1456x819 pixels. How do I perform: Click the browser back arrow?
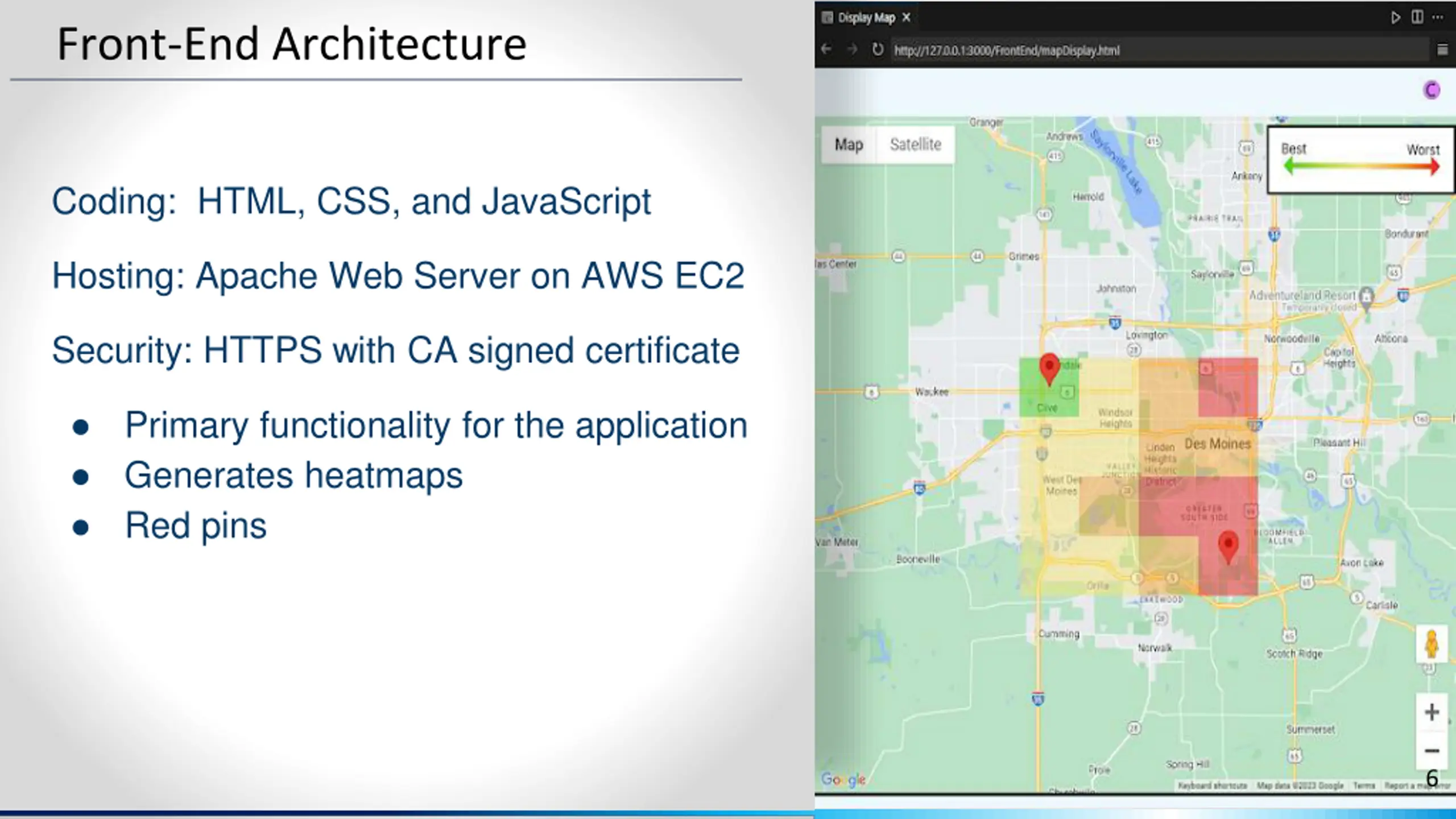click(x=826, y=49)
